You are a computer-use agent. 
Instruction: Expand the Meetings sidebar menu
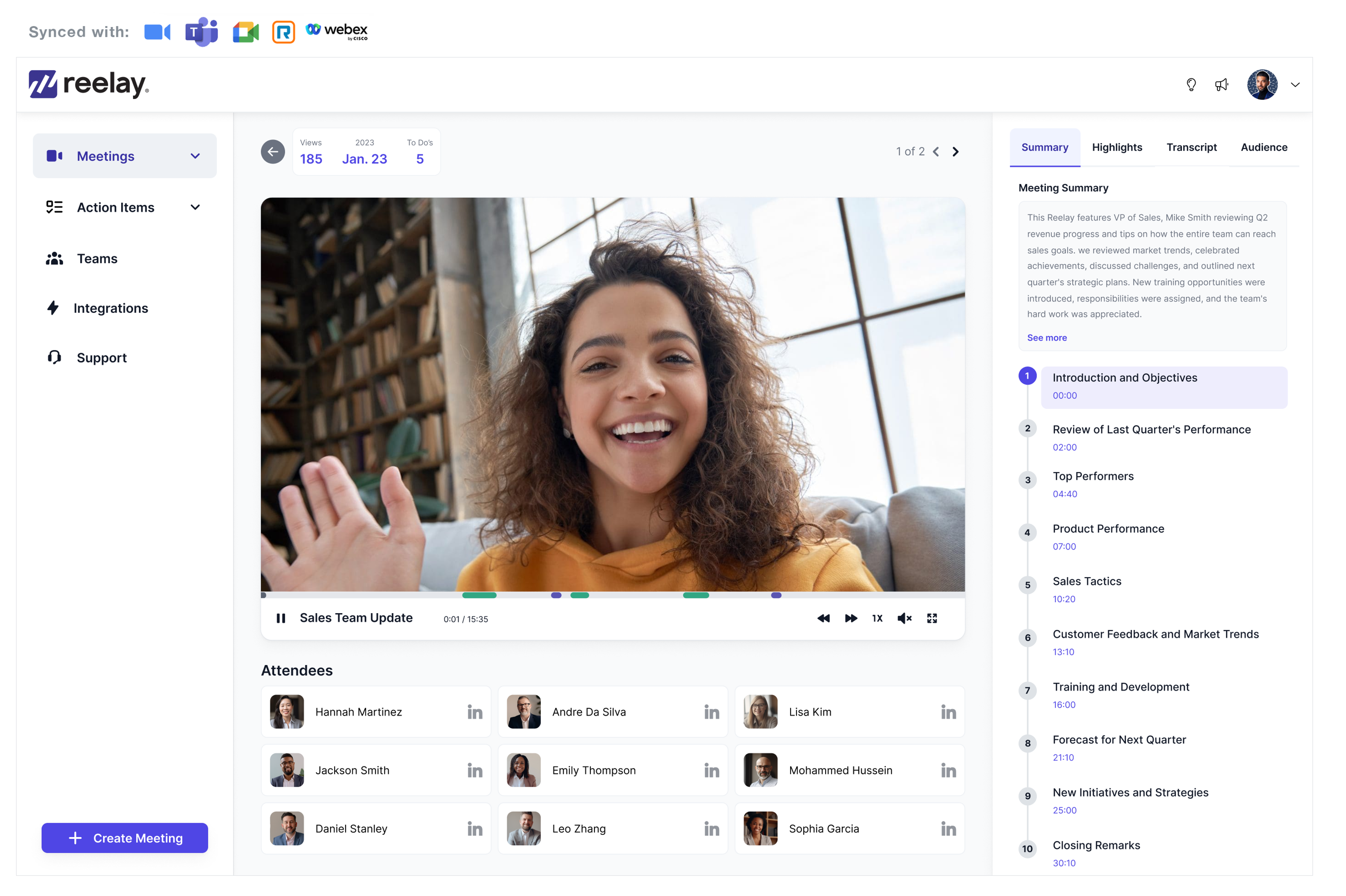195,156
